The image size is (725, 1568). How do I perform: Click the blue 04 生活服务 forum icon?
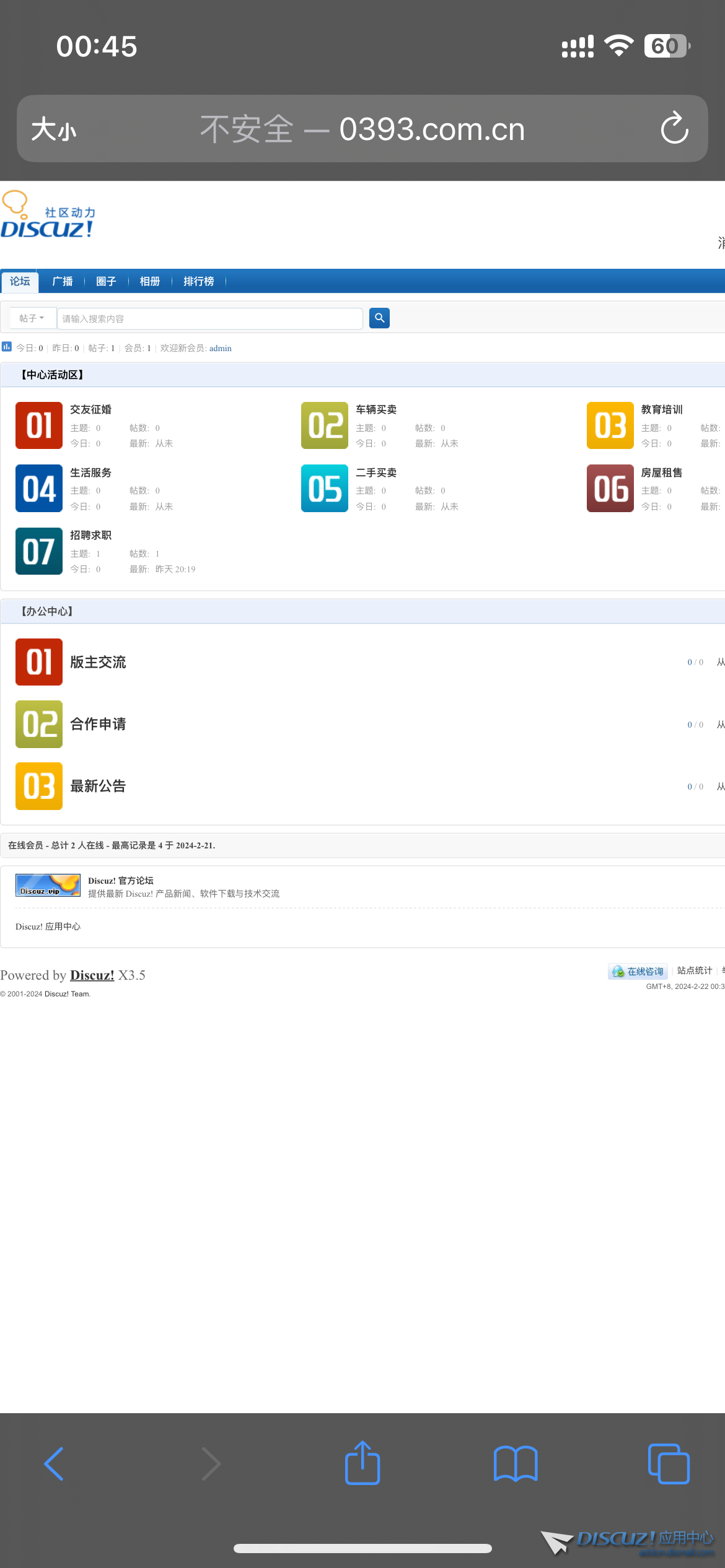(39, 488)
